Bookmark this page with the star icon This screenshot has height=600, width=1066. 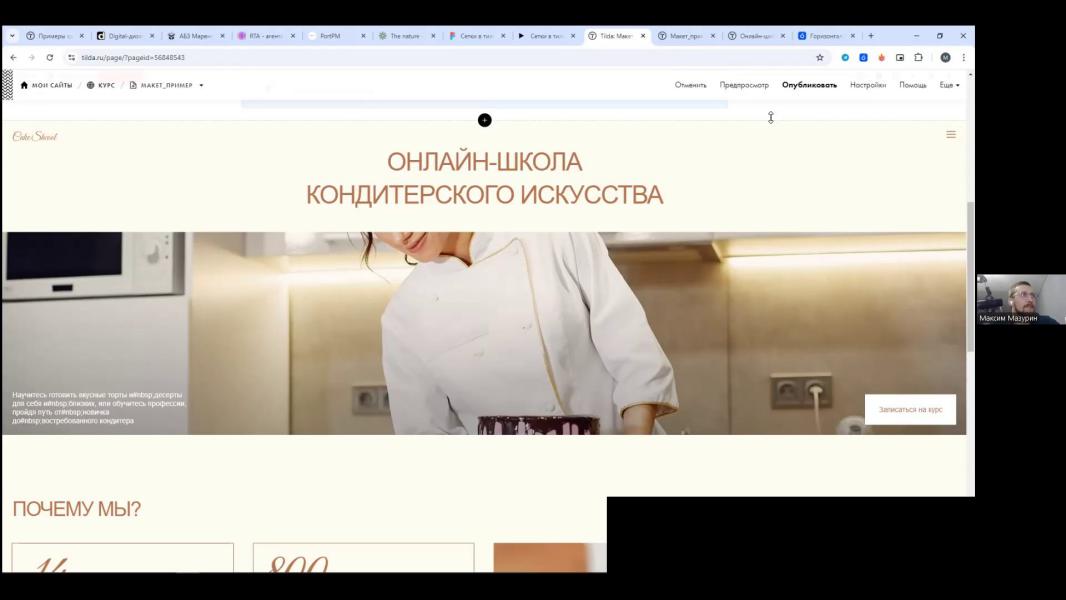820,58
